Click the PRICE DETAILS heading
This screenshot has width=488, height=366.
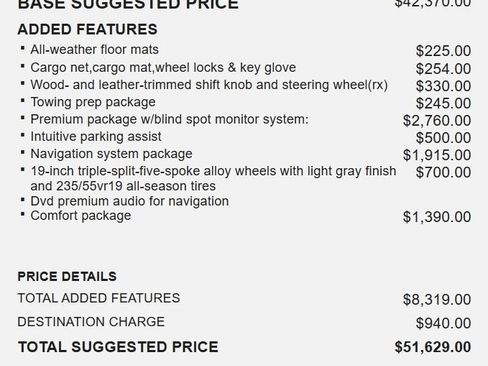pyautogui.click(x=67, y=277)
